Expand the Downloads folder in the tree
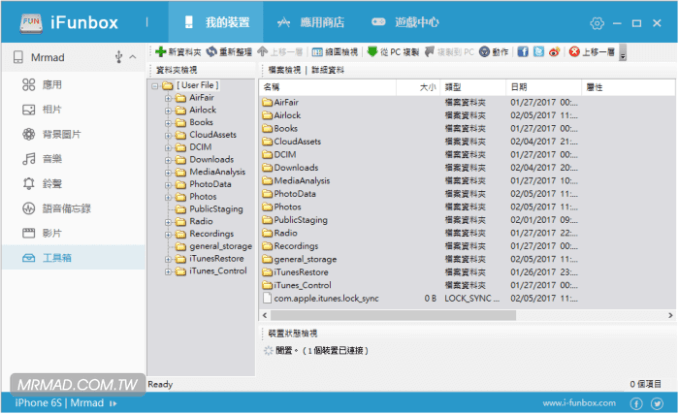Image resolution: width=679 pixels, height=414 pixels. (x=168, y=160)
